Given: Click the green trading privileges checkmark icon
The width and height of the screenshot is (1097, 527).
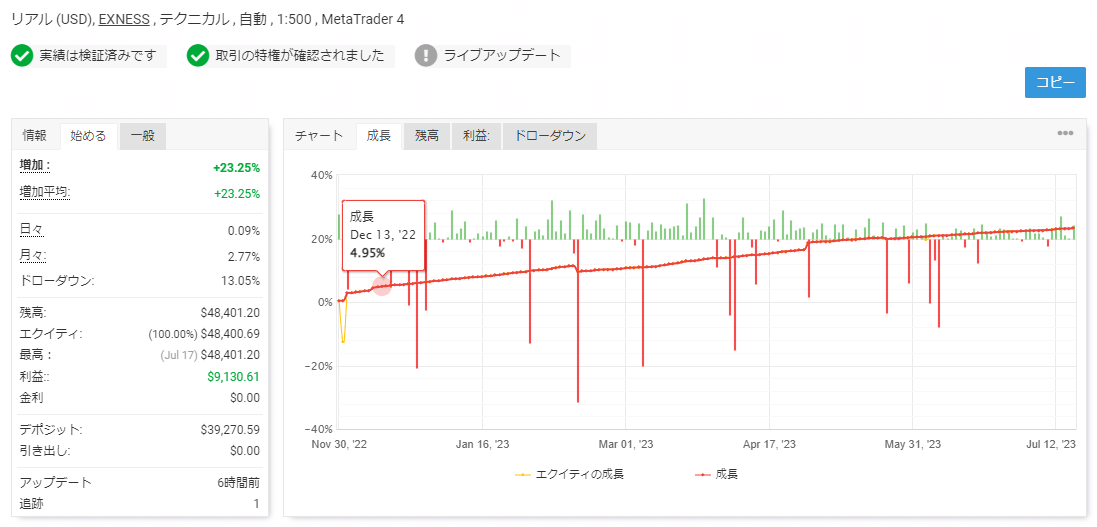Looking at the screenshot, I should pos(198,56).
